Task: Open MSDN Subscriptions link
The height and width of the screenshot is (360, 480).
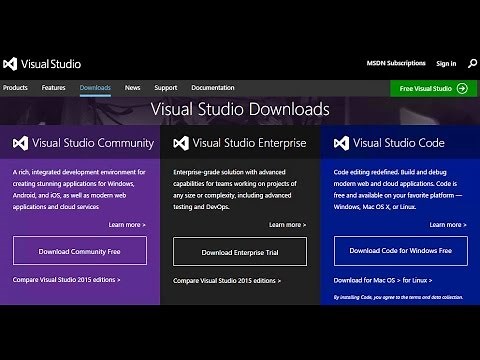Action: click(396, 63)
